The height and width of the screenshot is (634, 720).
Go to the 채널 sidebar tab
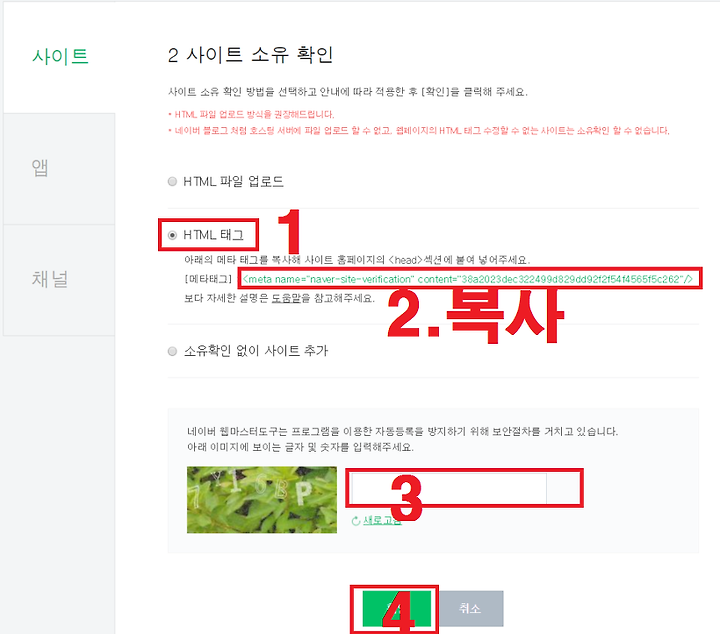[50, 279]
